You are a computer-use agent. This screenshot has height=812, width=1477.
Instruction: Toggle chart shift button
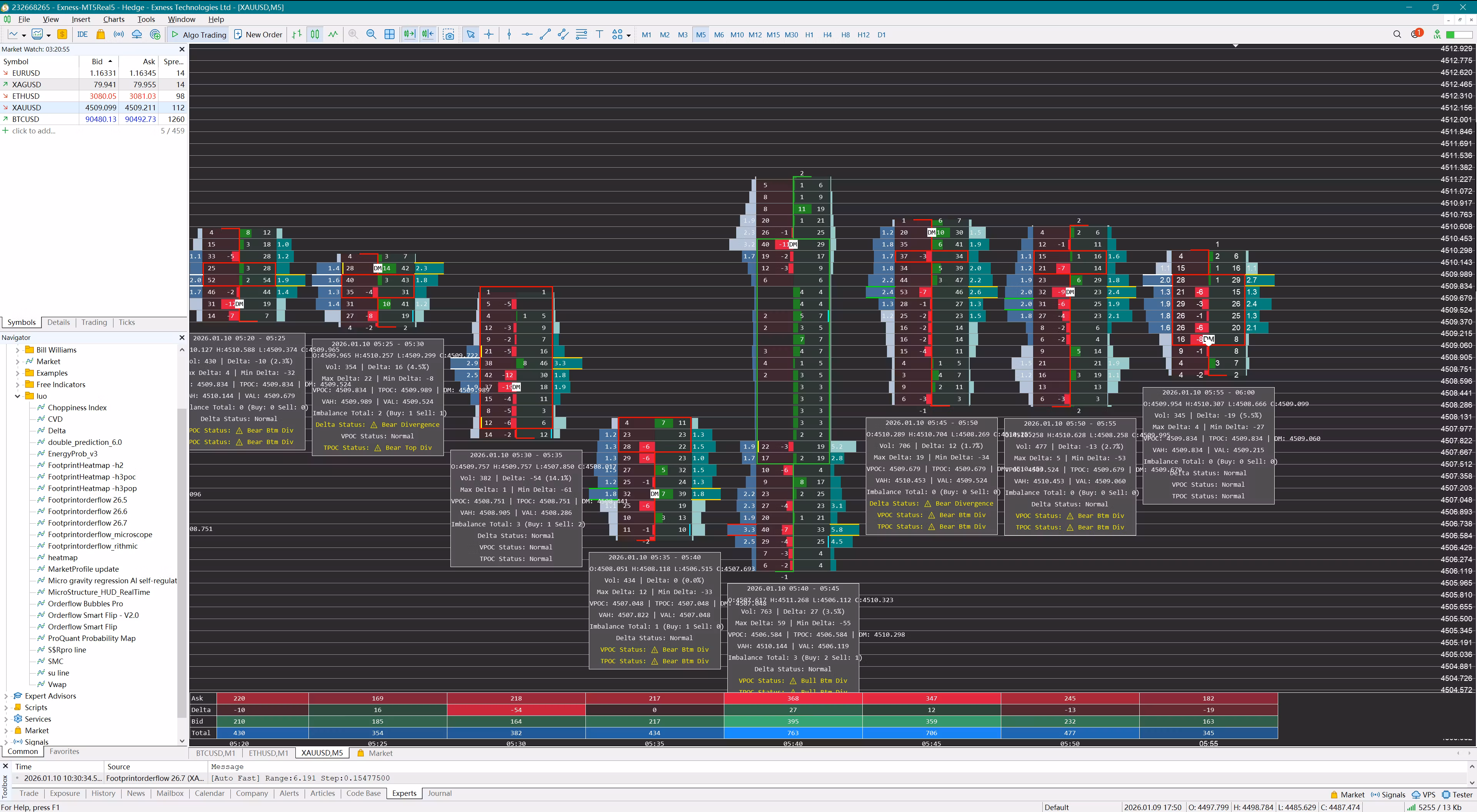(428, 34)
